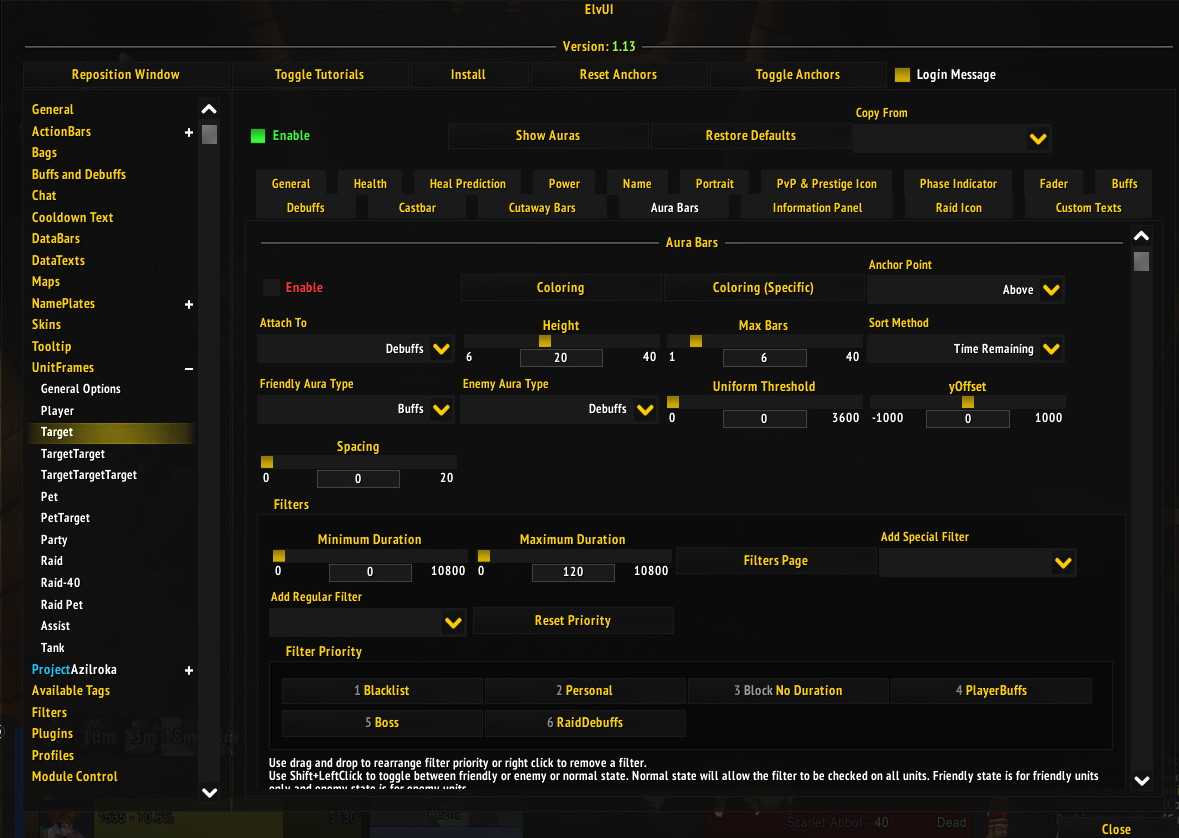Image resolution: width=1179 pixels, height=838 pixels.
Task: Click the Show Auras button
Action: 547,135
